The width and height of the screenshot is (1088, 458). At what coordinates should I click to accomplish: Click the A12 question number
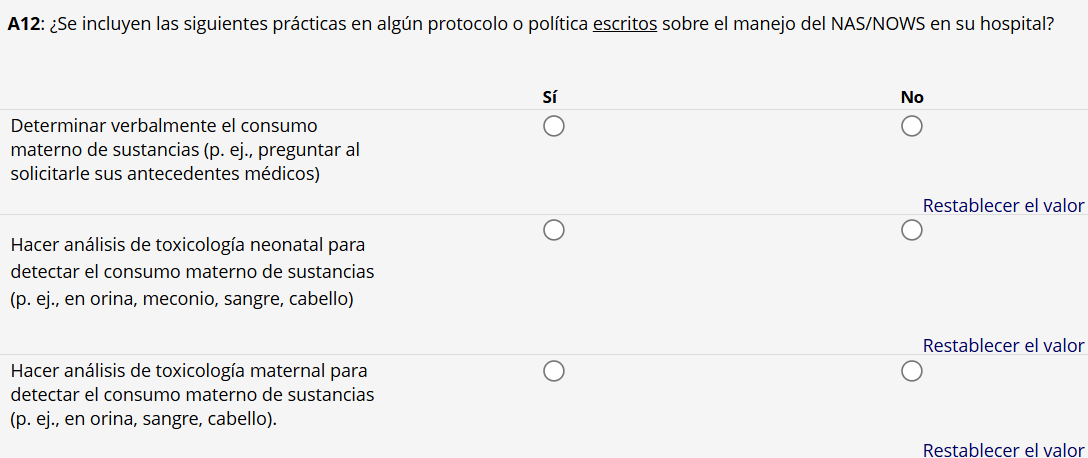pos(23,24)
